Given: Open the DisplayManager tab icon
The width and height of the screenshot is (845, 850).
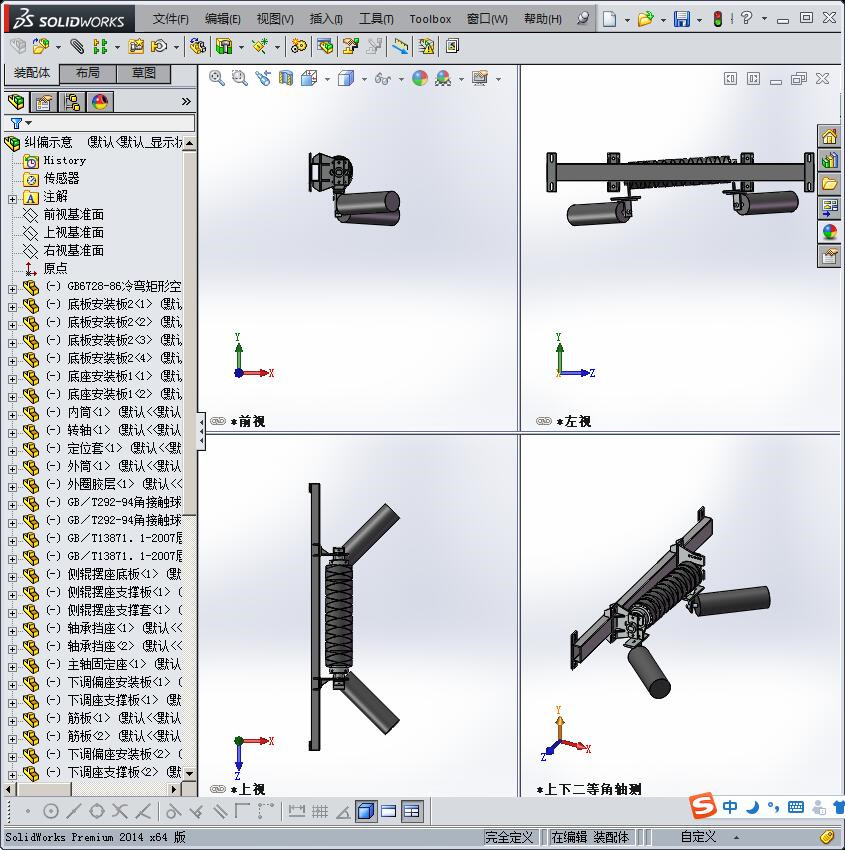Looking at the screenshot, I should (x=100, y=101).
